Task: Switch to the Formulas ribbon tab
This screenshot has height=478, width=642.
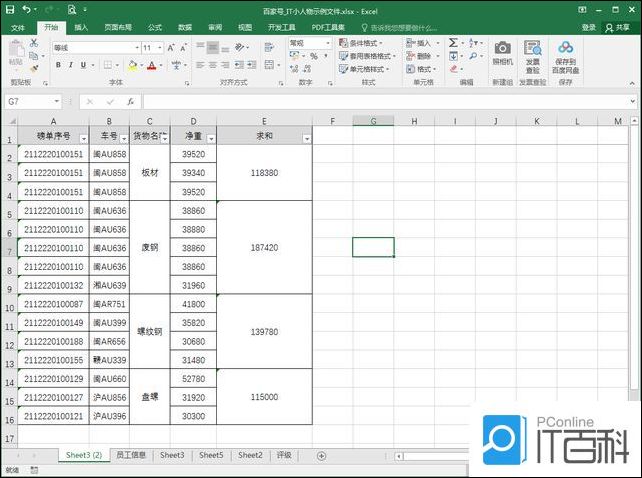Action: tap(155, 27)
